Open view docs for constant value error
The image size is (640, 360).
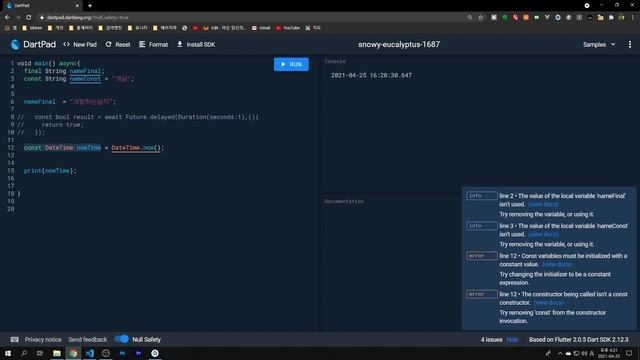click(557, 264)
